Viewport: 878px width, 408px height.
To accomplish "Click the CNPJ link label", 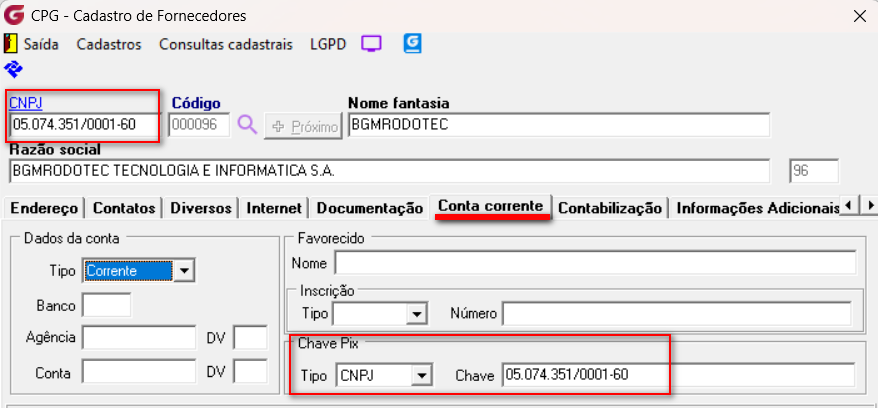I will [x=26, y=103].
